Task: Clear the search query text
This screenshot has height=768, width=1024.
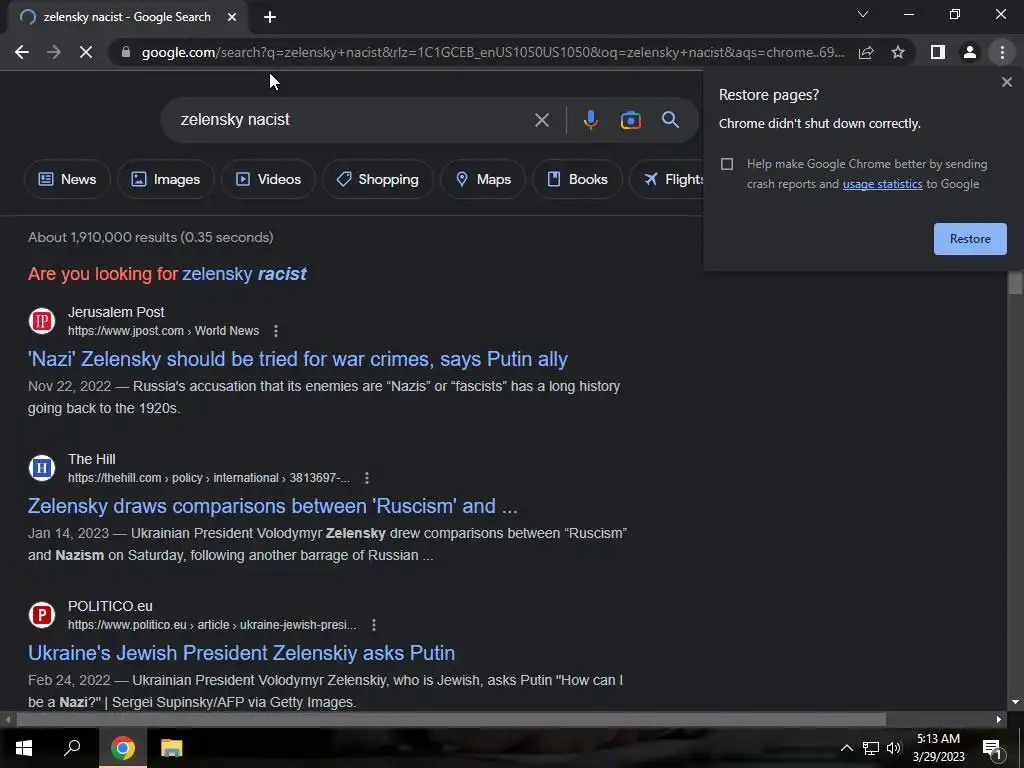Action: [x=541, y=120]
